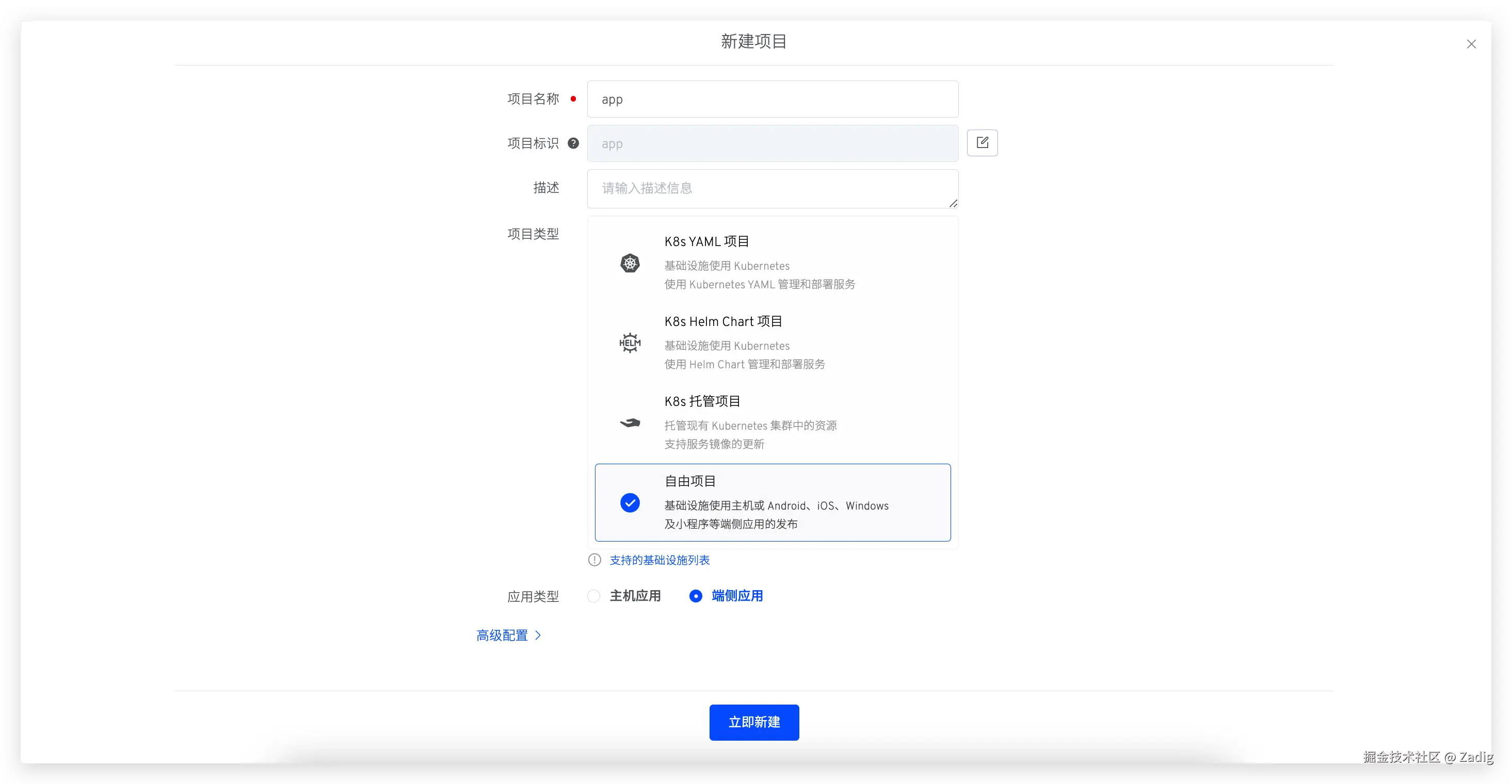This screenshot has width=1512, height=784.
Task: Click the edit icon beside 项目标识
Action: [982, 142]
